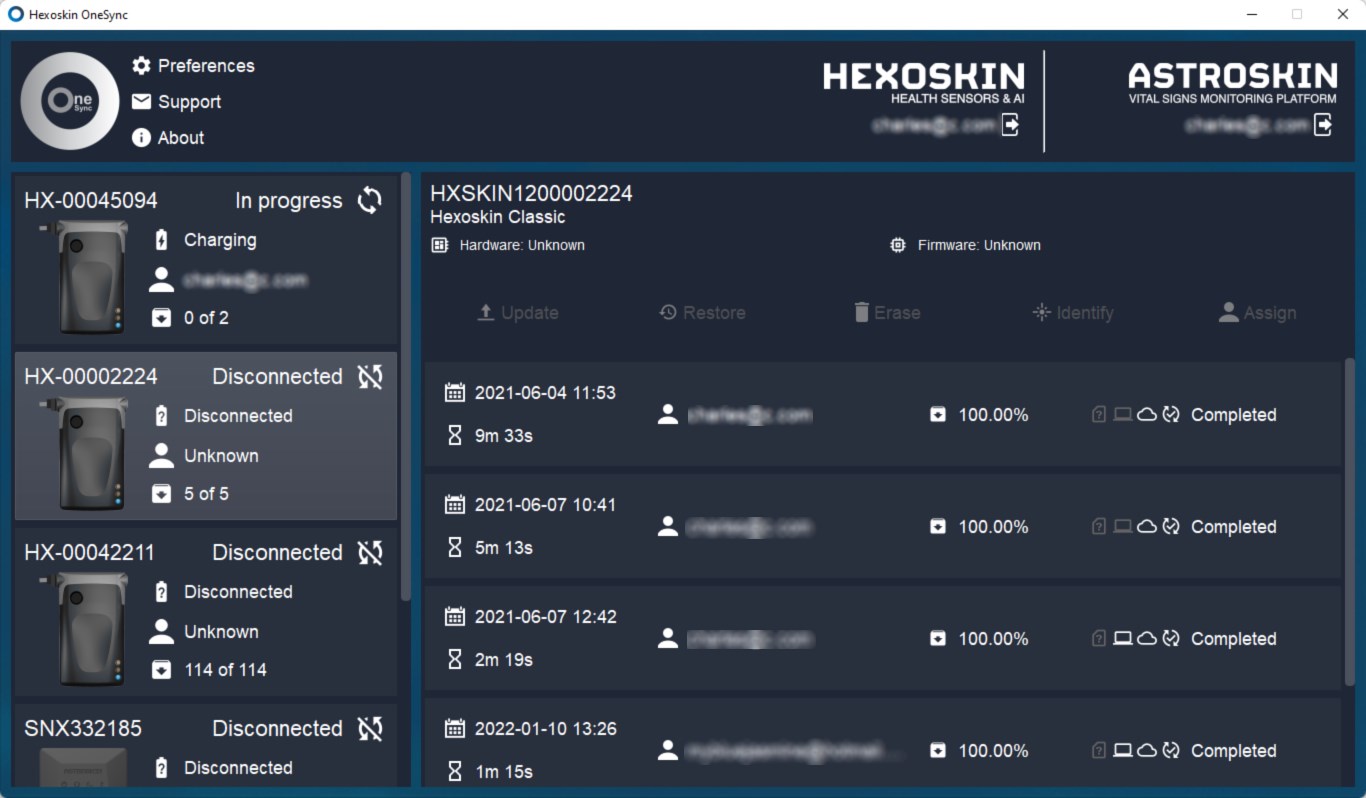Click sync-check status icon in 2021-06-07 10:41 row
Screen dimensions: 1366x798
point(1171,527)
